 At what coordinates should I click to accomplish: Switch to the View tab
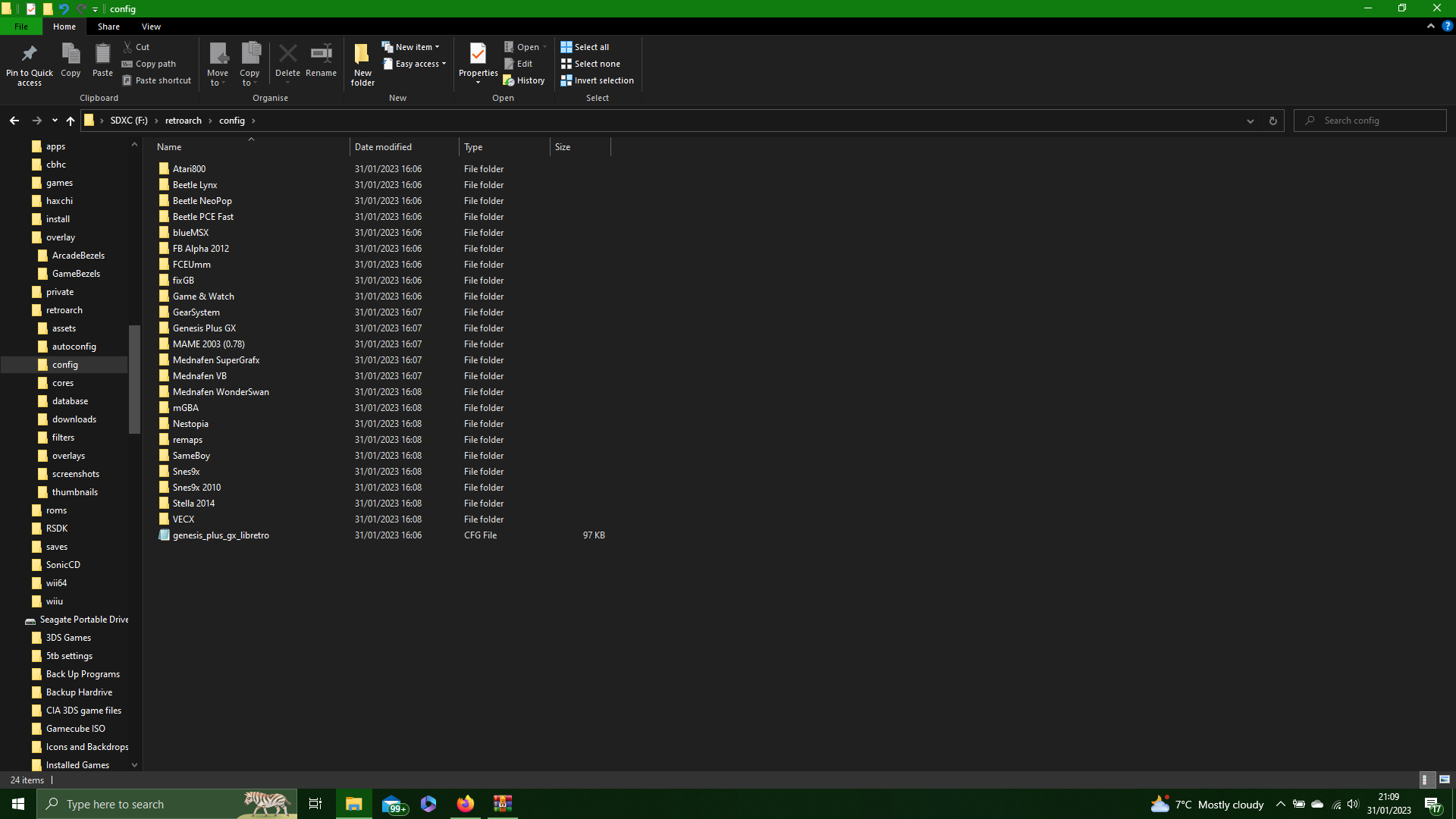pos(151,27)
